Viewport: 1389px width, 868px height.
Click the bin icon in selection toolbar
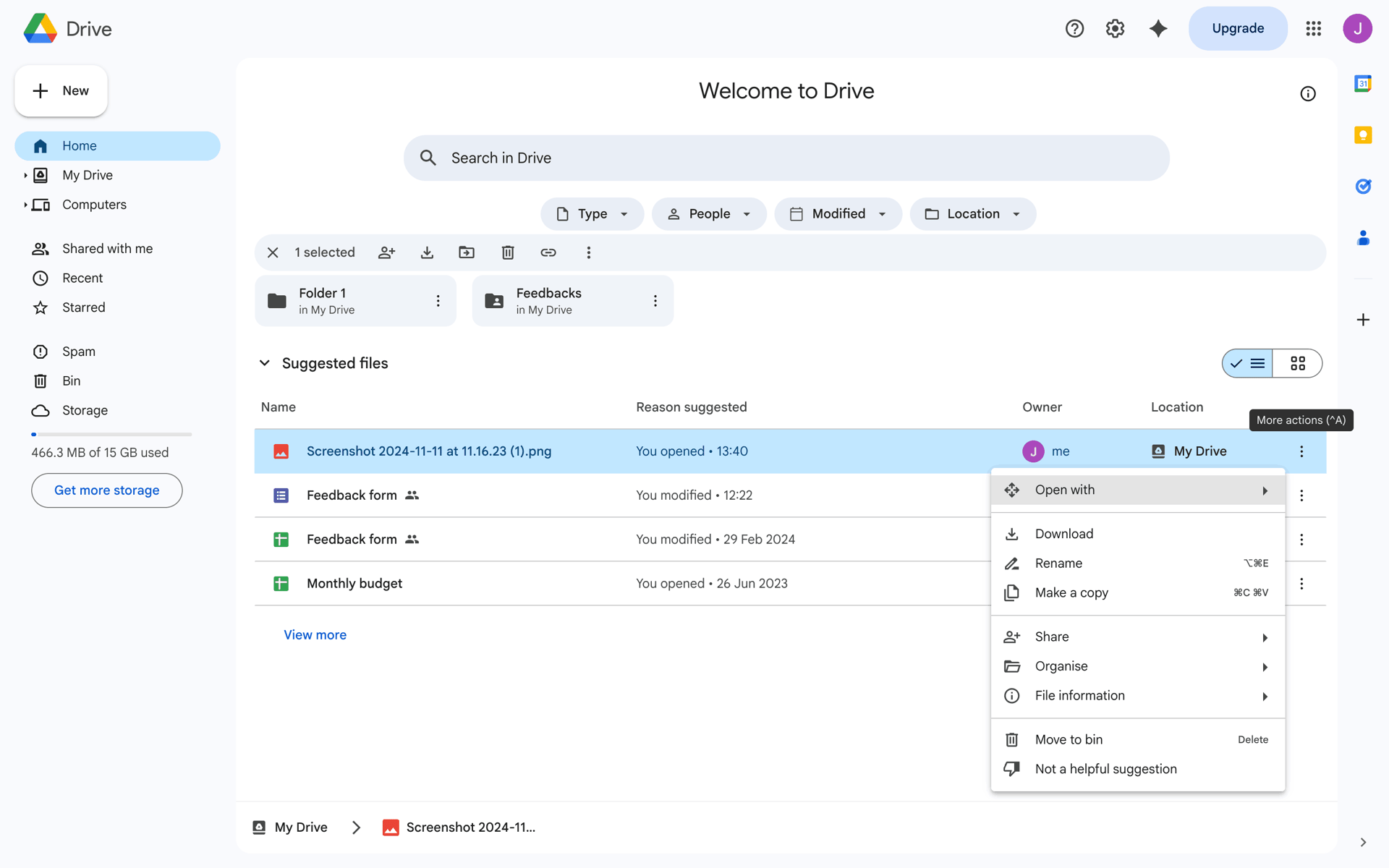508,252
